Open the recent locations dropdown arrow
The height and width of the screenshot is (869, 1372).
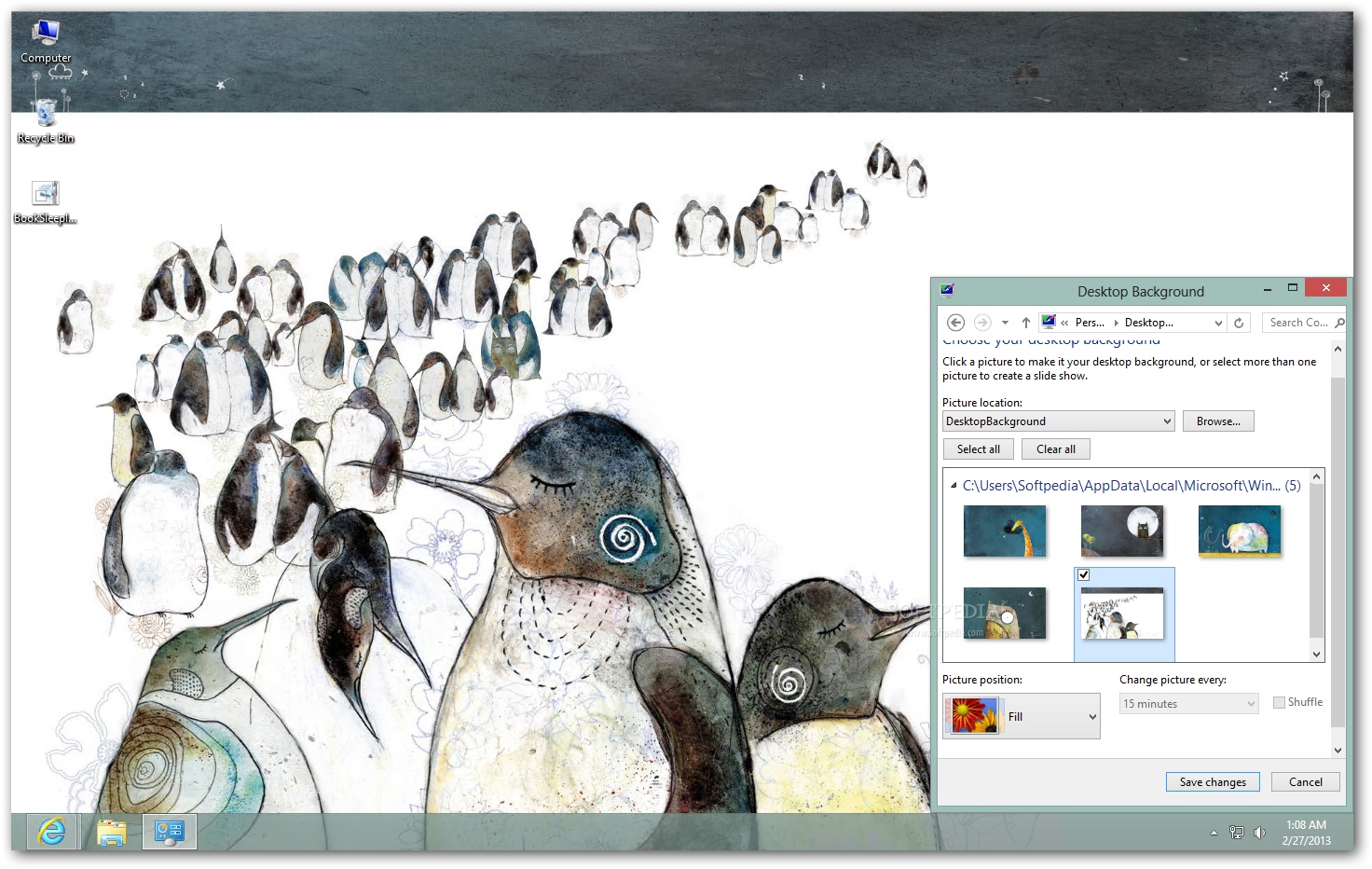(x=1005, y=323)
